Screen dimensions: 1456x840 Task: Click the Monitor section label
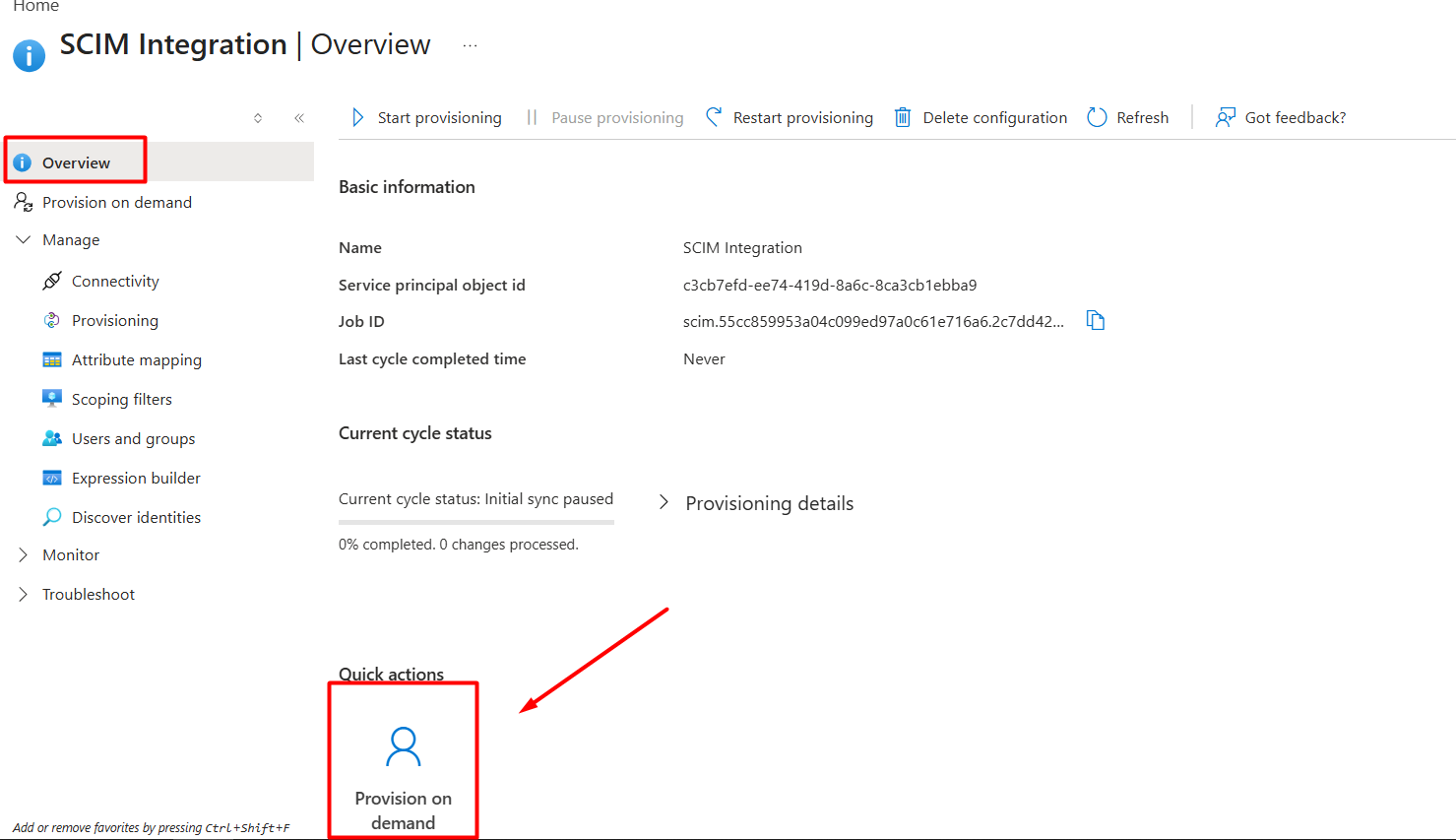click(x=71, y=554)
